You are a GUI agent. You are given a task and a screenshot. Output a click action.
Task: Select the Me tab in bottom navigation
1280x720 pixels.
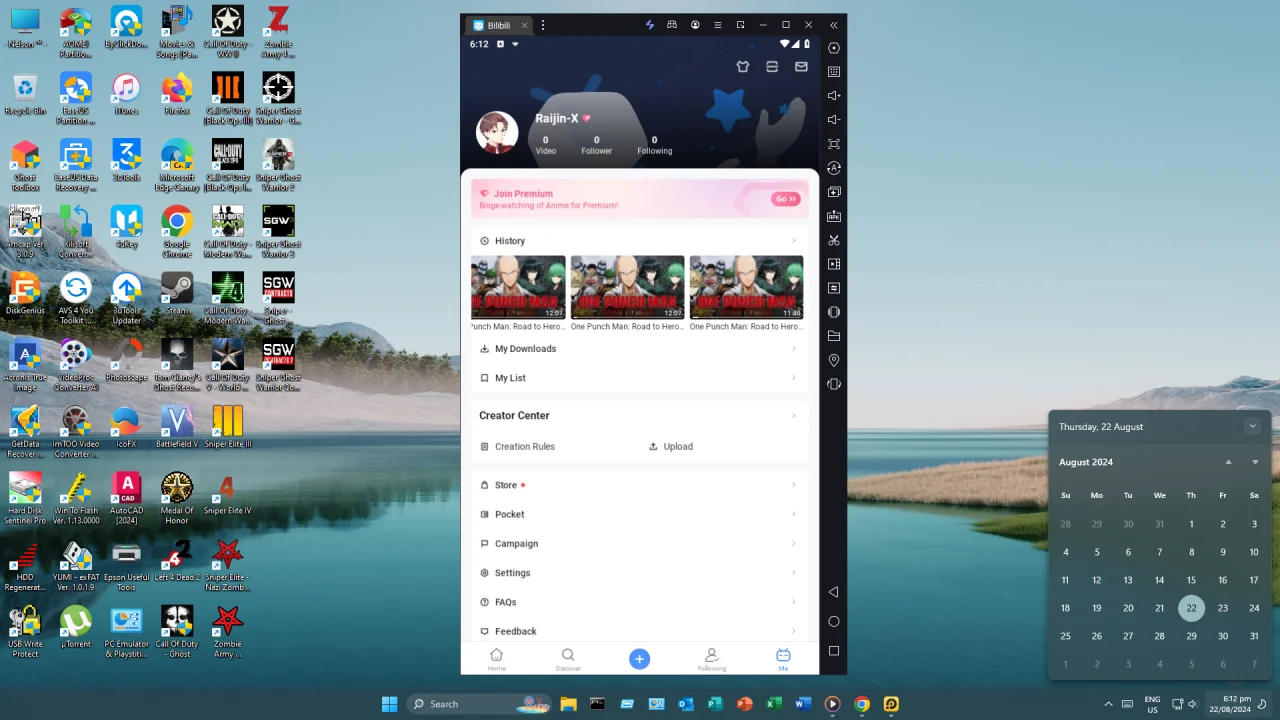783,659
